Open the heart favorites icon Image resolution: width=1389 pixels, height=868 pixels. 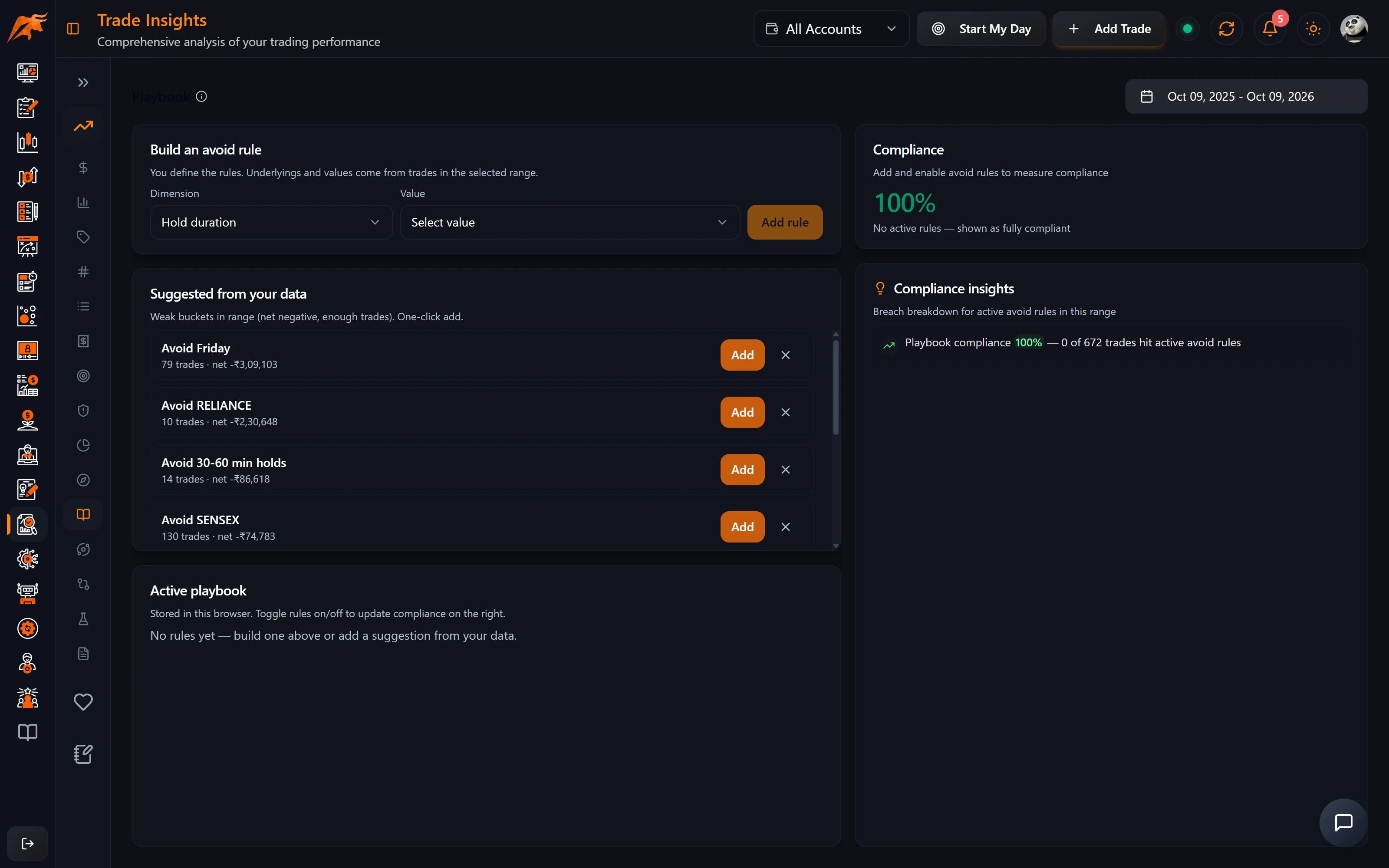click(x=83, y=701)
